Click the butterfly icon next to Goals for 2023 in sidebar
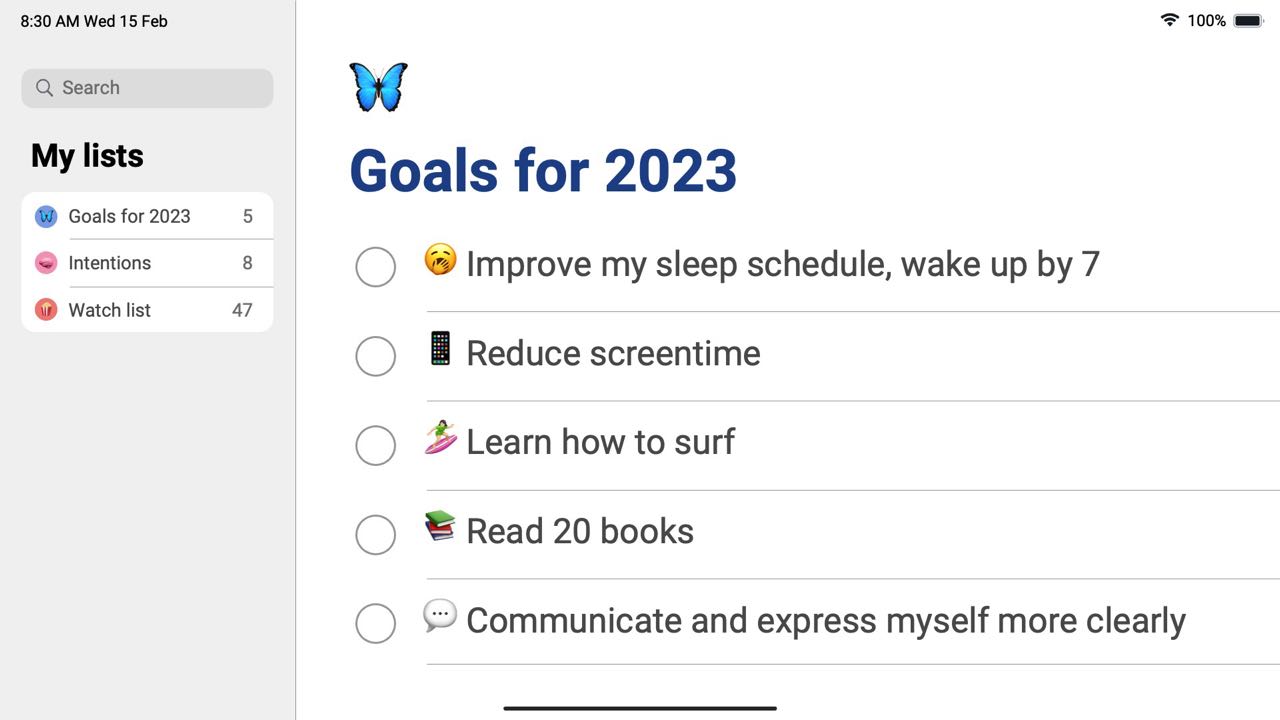 (46, 216)
